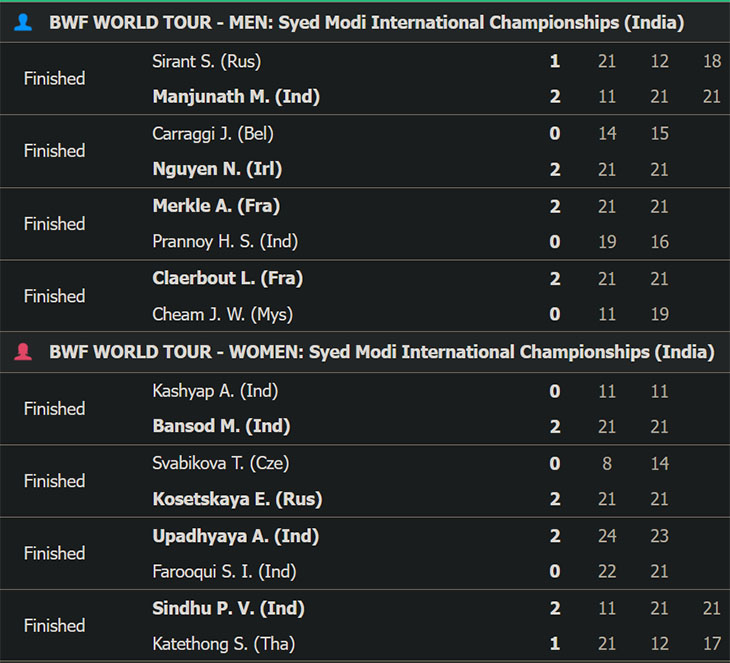Image resolution: width=730 pixels, height=663 pixels.
Task: Select player Sirant S. (Rus)
Action: pos(207,61)
